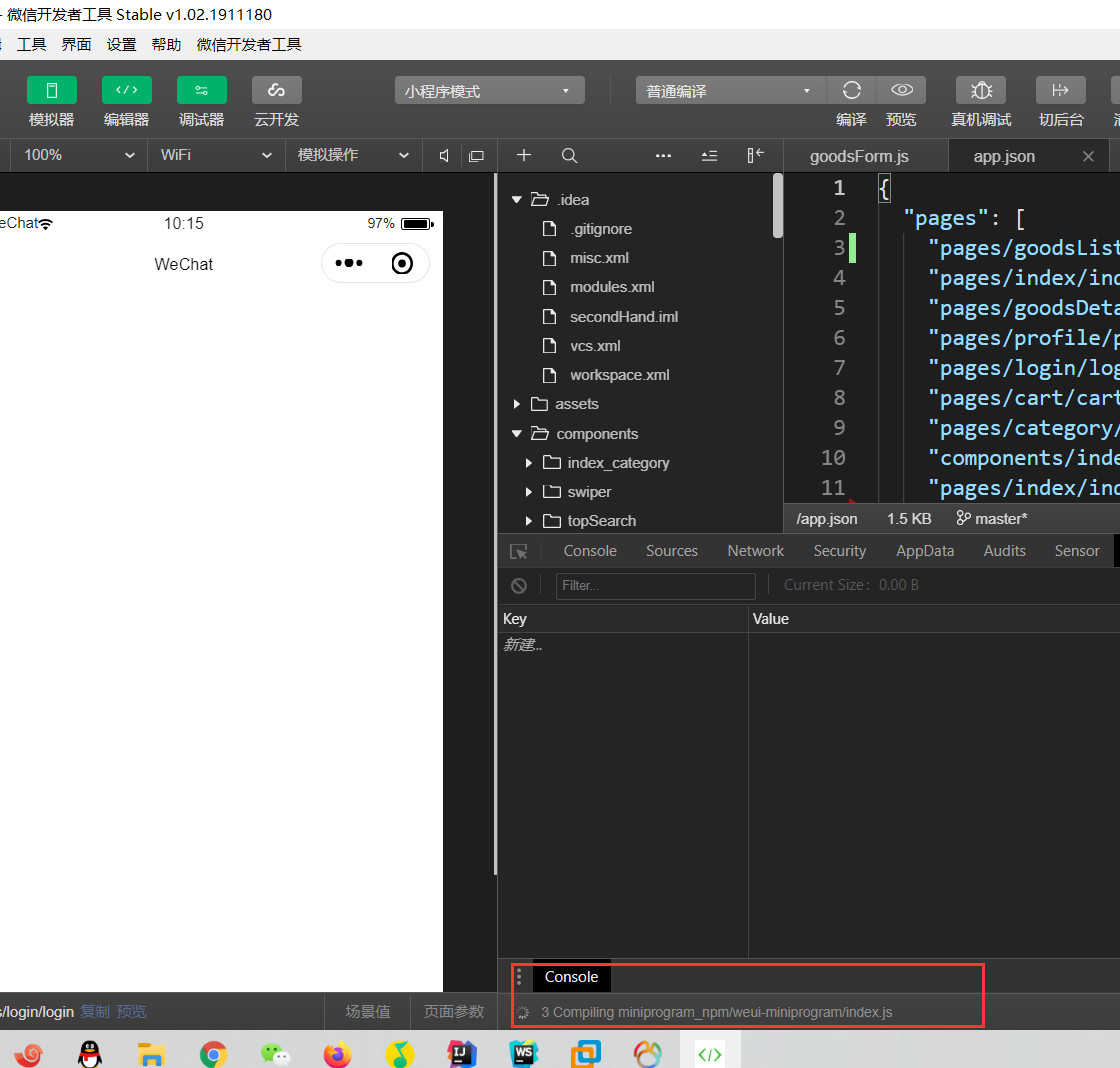This screenshot has width=1120, height=1068.
Task: Switch to app.json editor tab
Action: [x=1004, y=156]
